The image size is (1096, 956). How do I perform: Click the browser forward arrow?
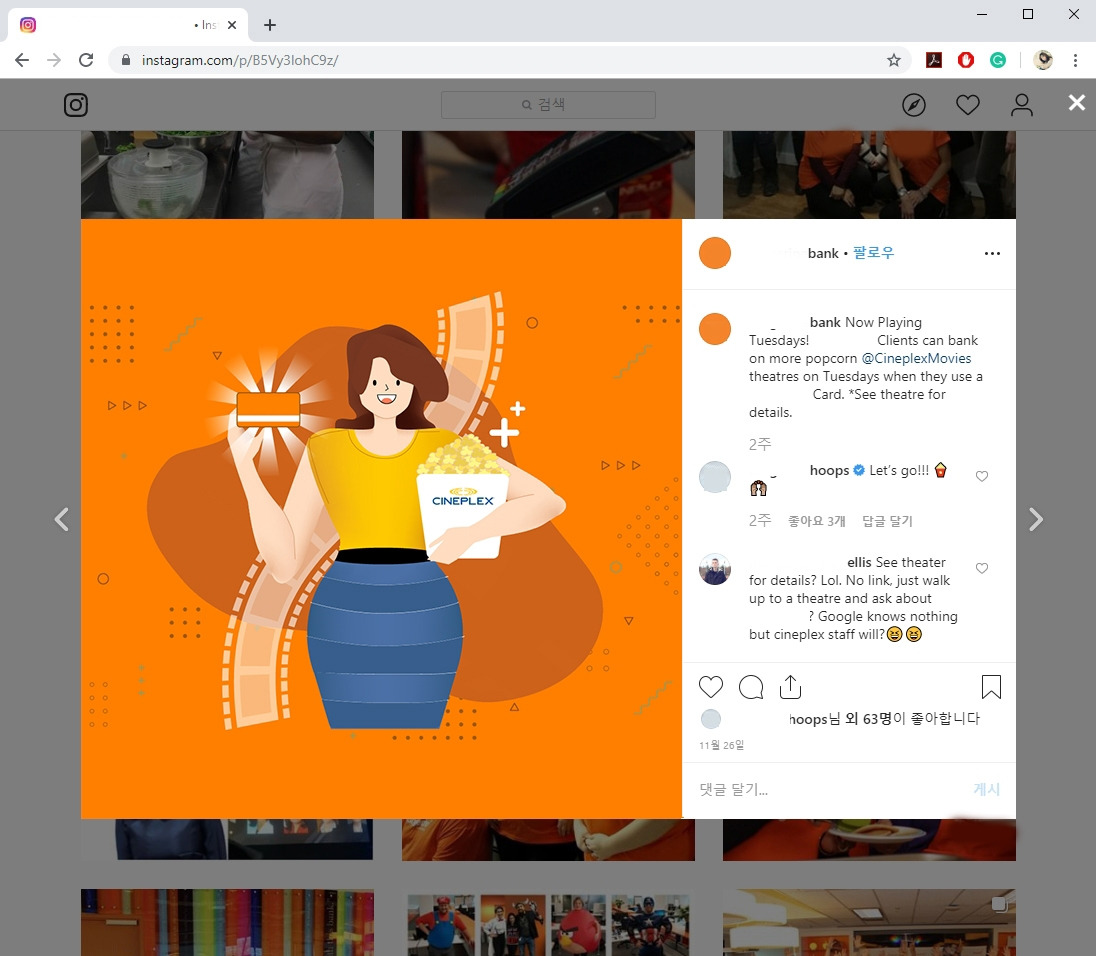pos(54,60)
